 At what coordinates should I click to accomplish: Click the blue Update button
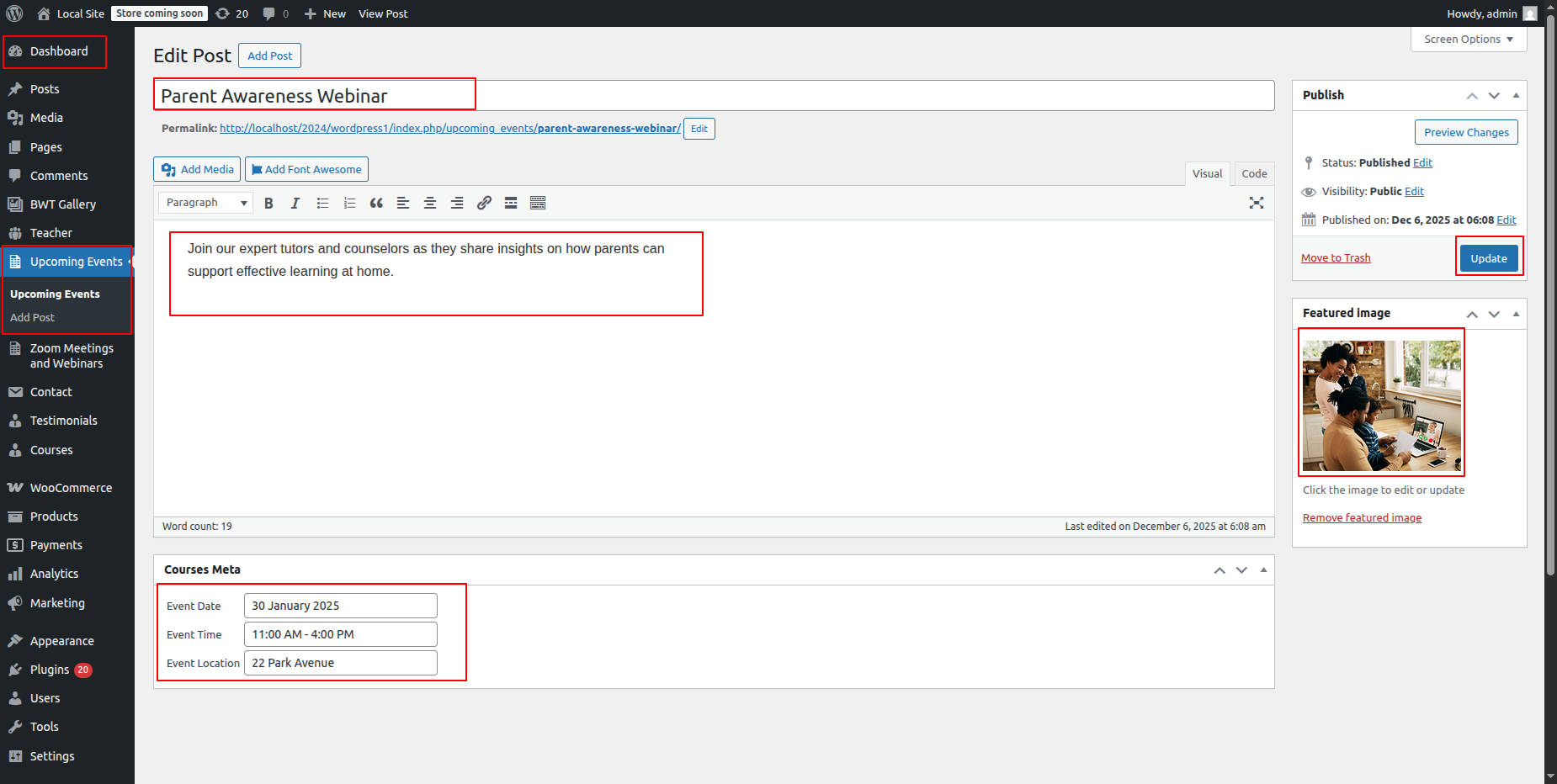pos(1488,258)
